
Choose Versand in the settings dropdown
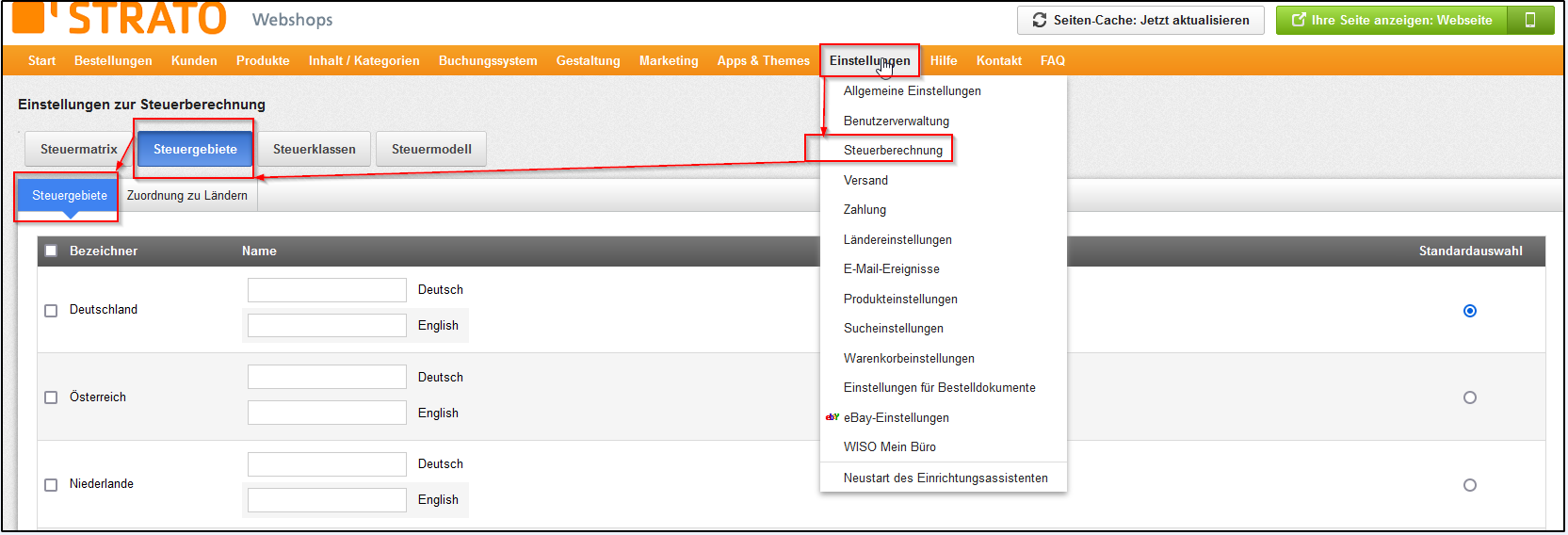865,180
